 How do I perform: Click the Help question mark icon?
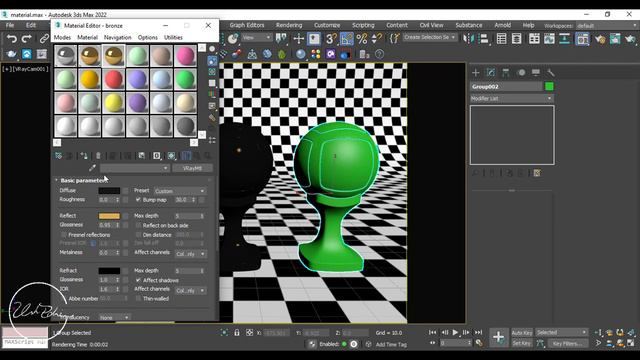coord(380,54)
